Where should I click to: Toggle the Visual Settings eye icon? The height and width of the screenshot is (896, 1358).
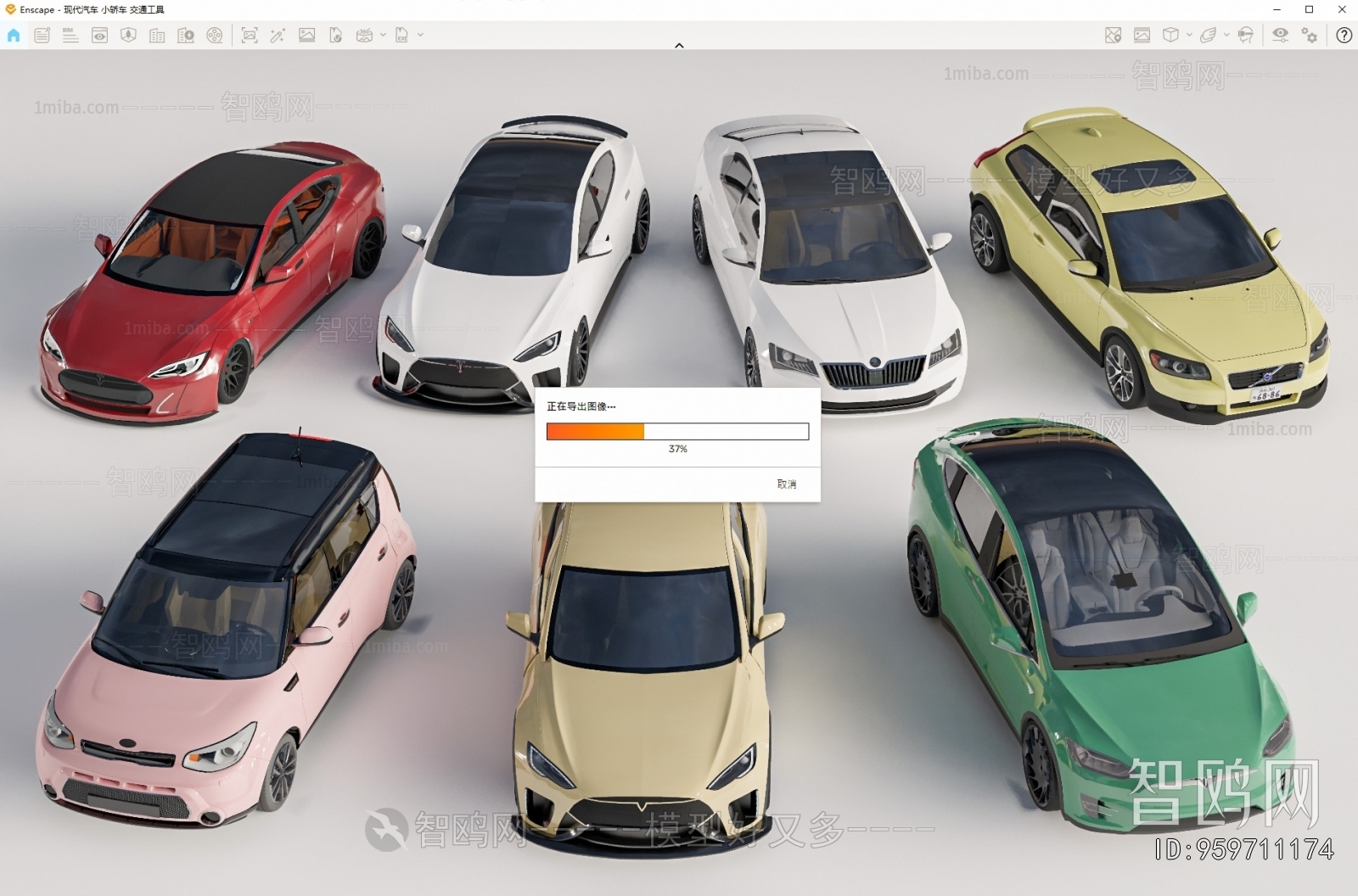click(1280, 35)
